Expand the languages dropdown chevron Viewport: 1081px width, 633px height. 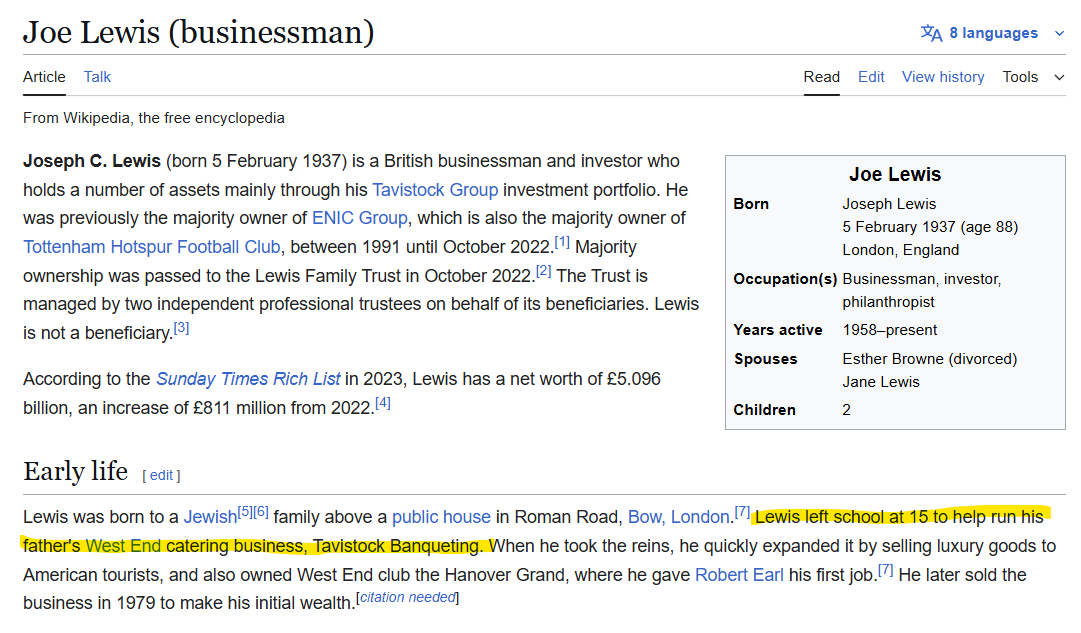[1060, 33]
